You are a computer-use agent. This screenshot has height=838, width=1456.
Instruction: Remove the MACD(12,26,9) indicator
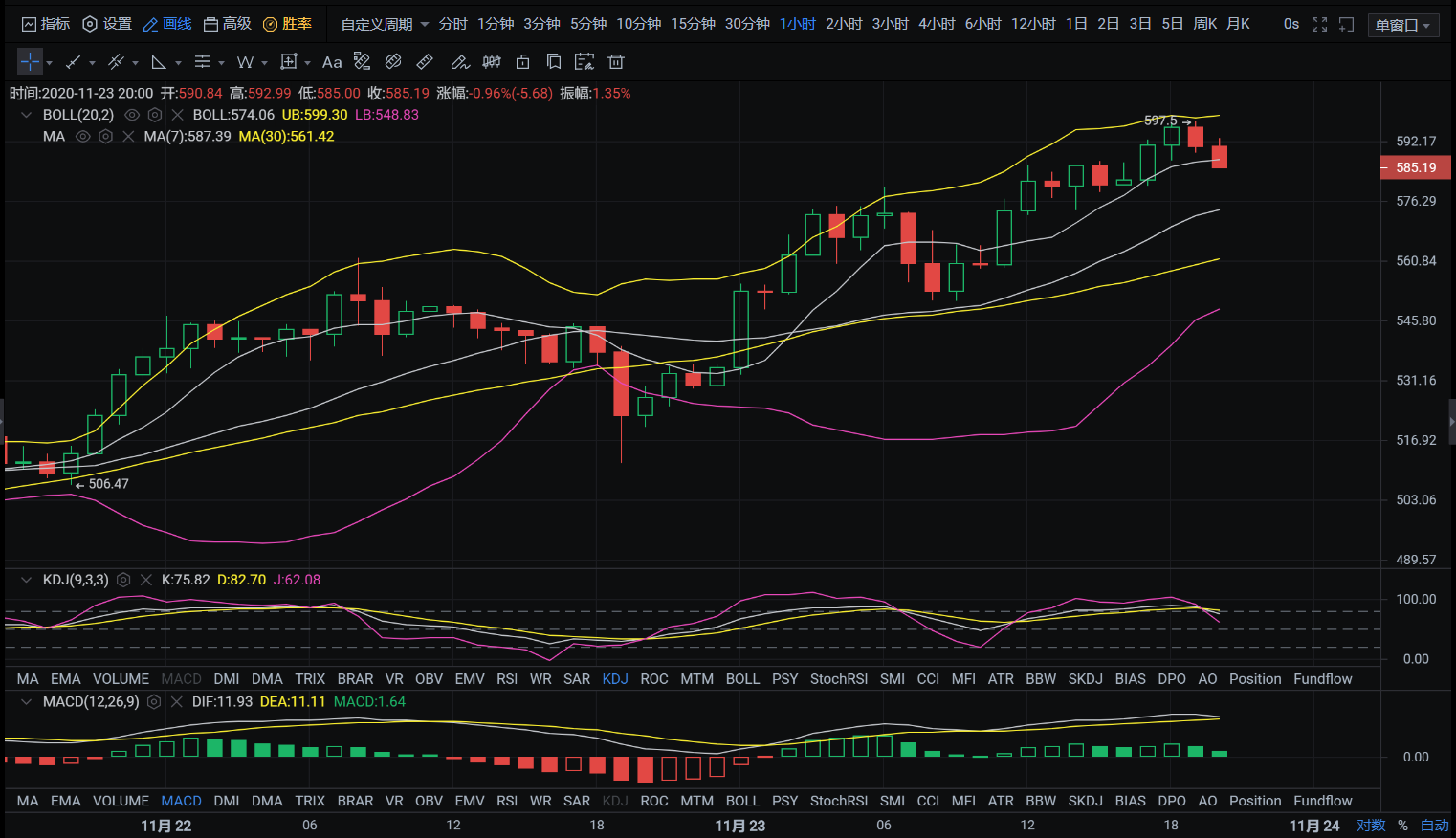(x=177, y=702)
